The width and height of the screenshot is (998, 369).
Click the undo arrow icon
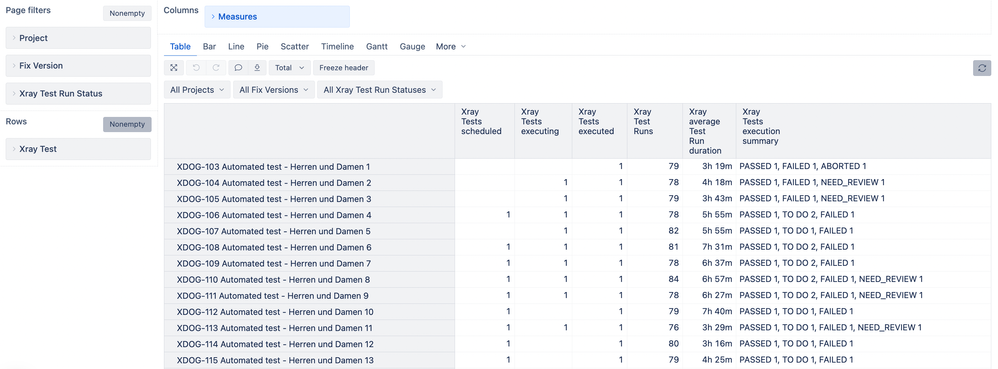(x=196, y=67)
